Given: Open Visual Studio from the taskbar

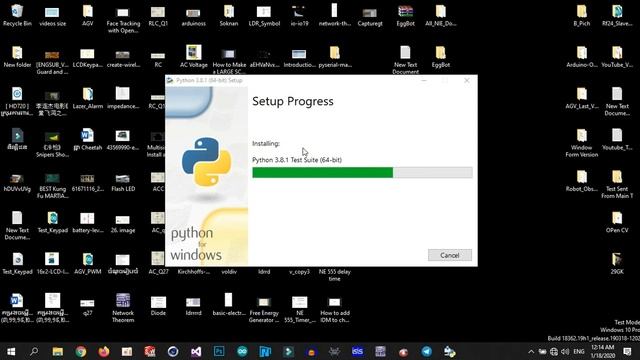Looking at the screenshot, I should (196, 351).
